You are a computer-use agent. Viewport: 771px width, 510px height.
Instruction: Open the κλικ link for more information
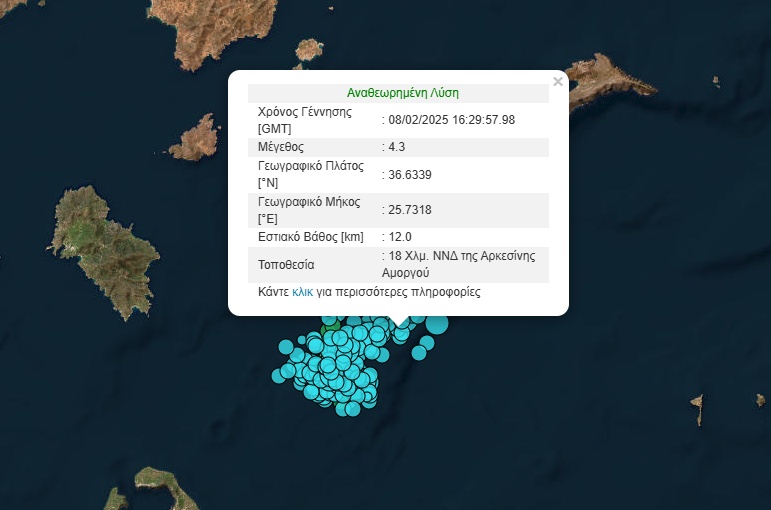tap(302, 292)
